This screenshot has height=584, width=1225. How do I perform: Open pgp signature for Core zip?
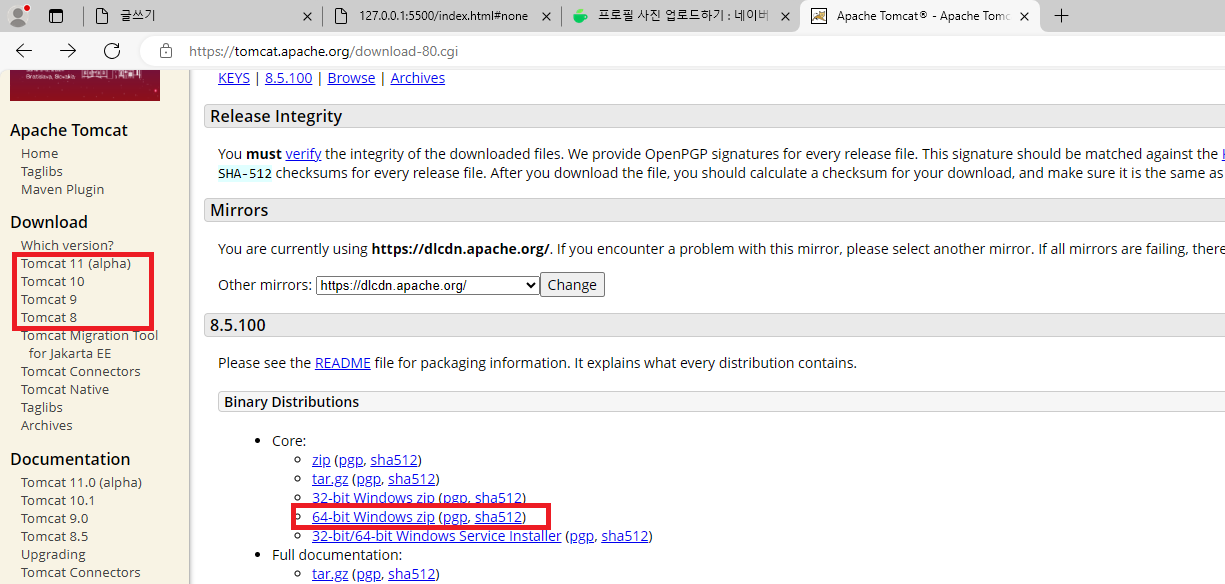click(350, 460)
